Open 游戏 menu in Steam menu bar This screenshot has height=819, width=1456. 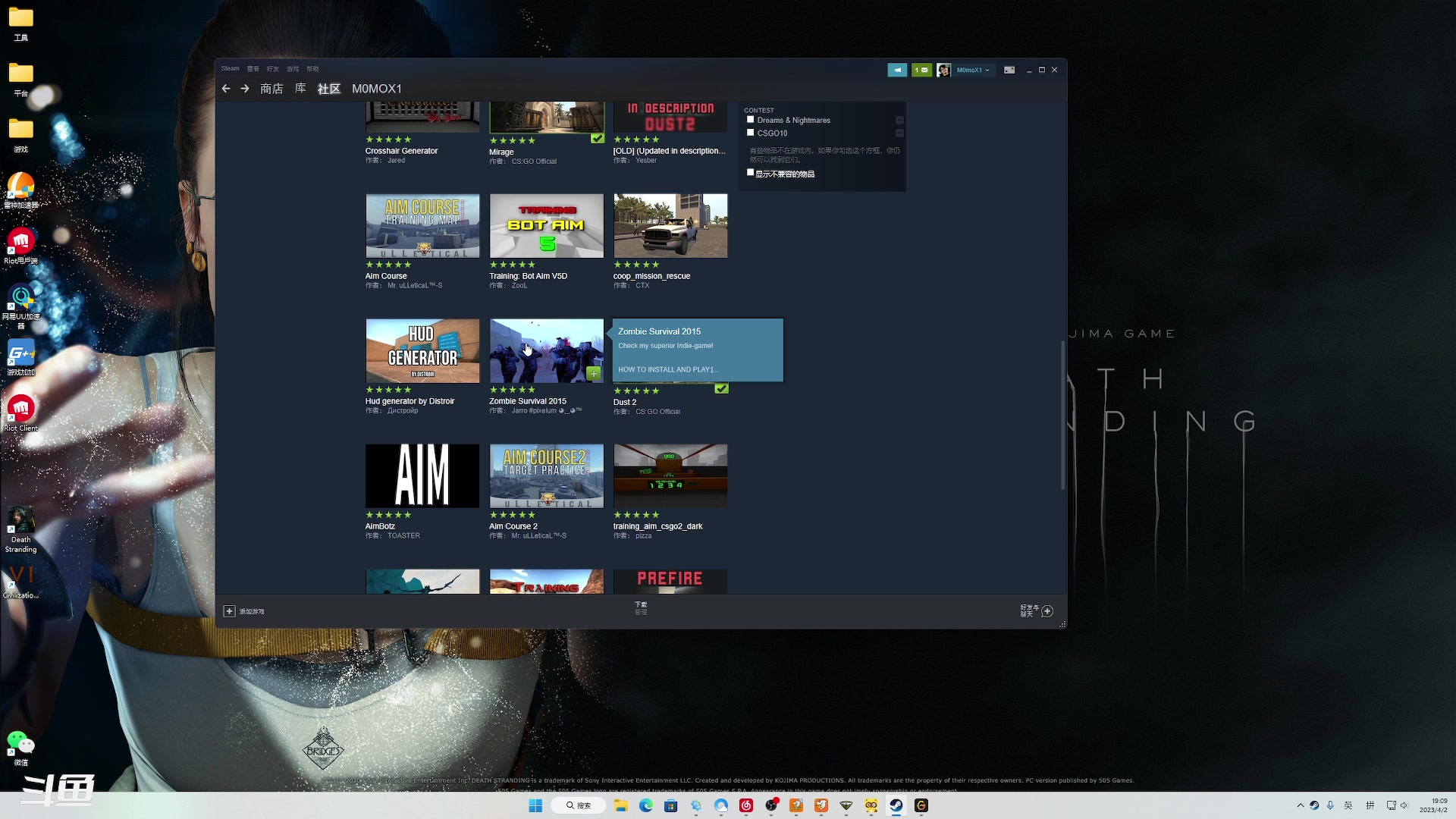tap(293, 69)
